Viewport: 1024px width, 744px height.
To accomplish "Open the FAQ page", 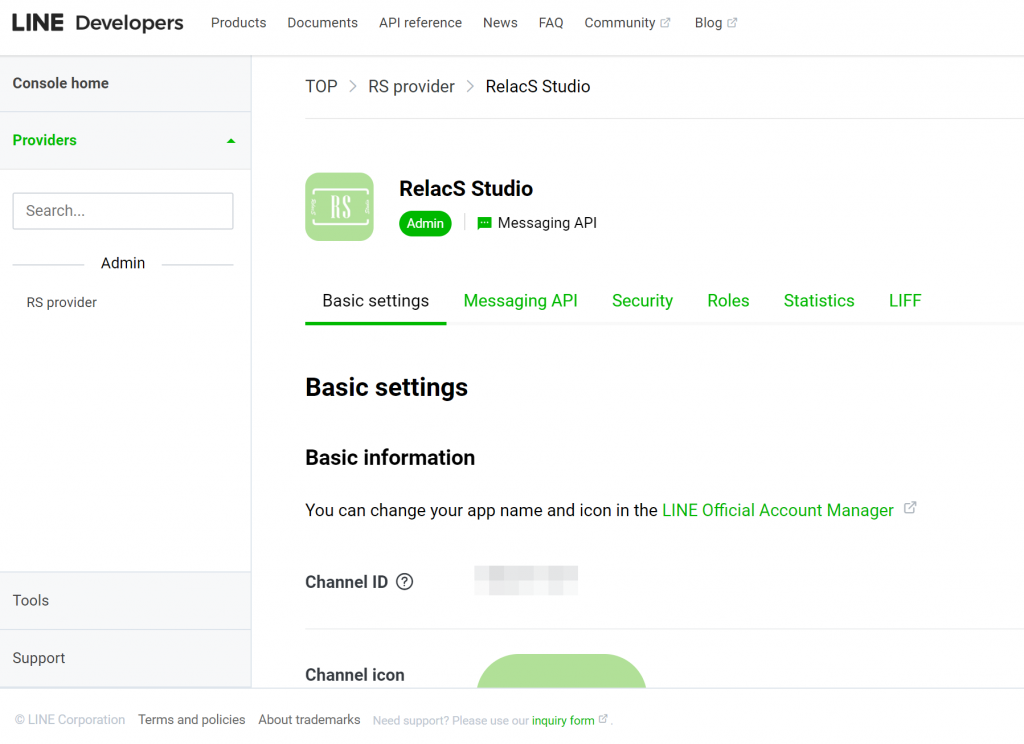I will [x=551, y=23].
